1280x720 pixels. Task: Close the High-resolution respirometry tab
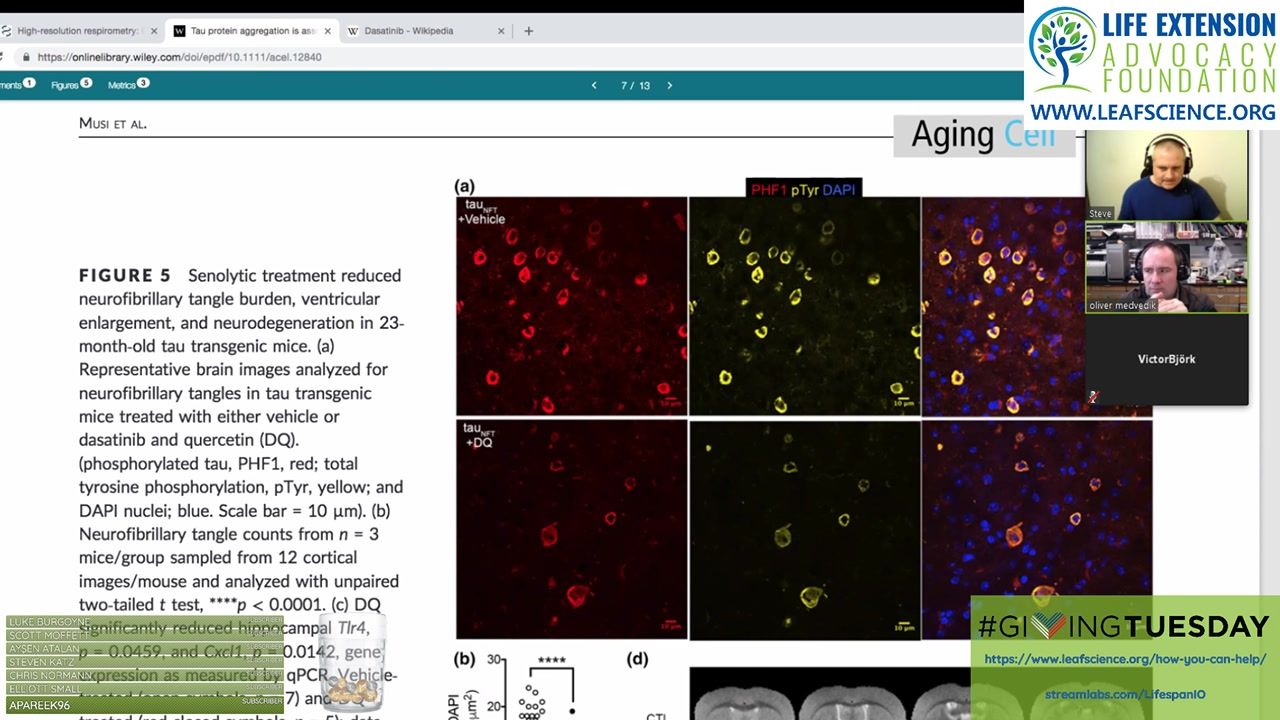point(153,31)
